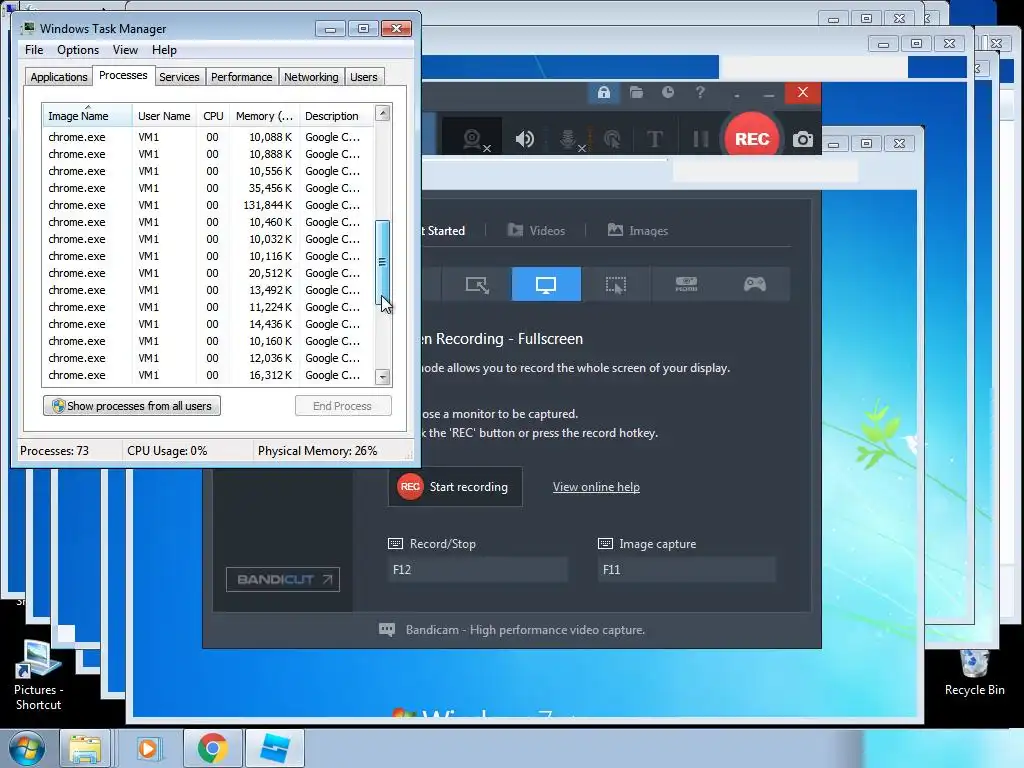The height and width of the screenshot is (768, 1024).
Task: Click the Bandicam message speech bubble icon
Action: click(387, 630)
